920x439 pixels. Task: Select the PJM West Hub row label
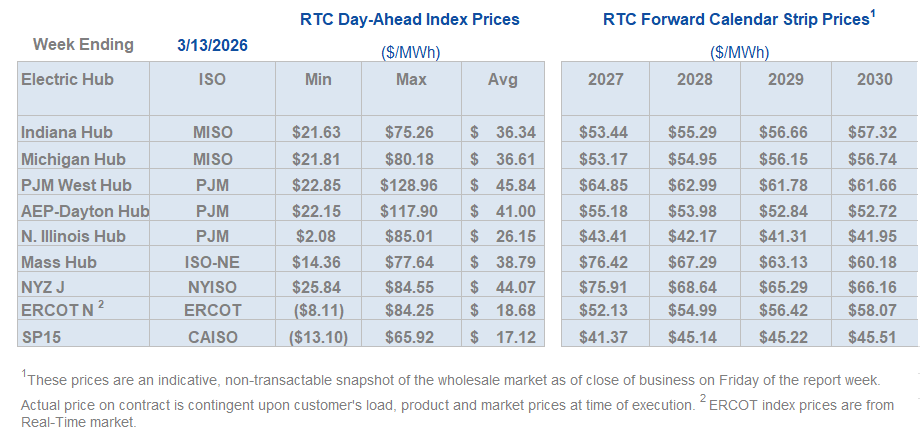click(x=75, y=185)
